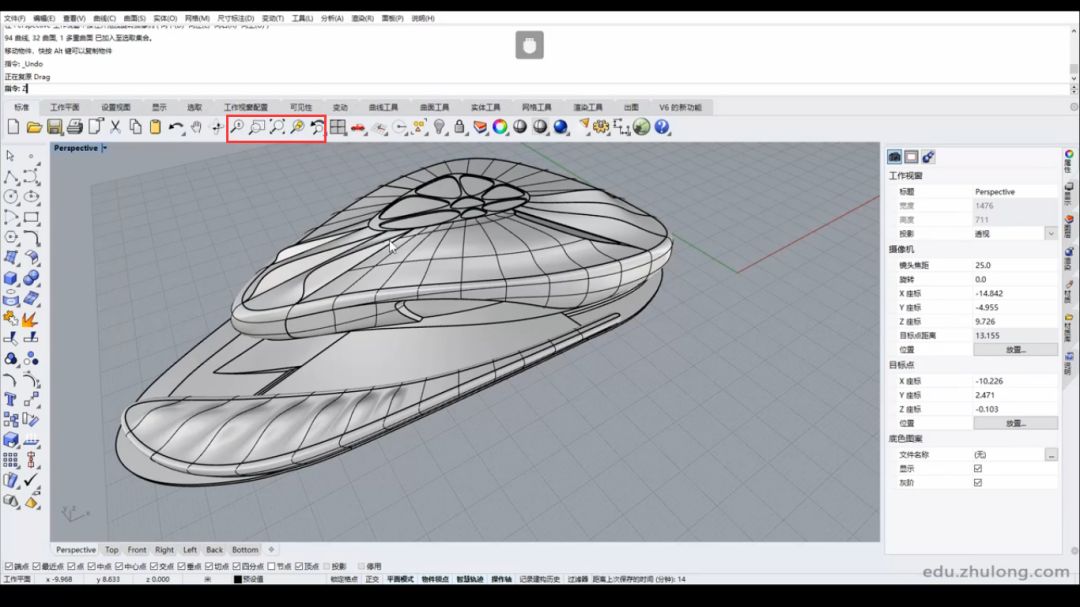Save the model with the floppy icon
The width and height of the screenshot is (1080, 607).
point(54,127)
